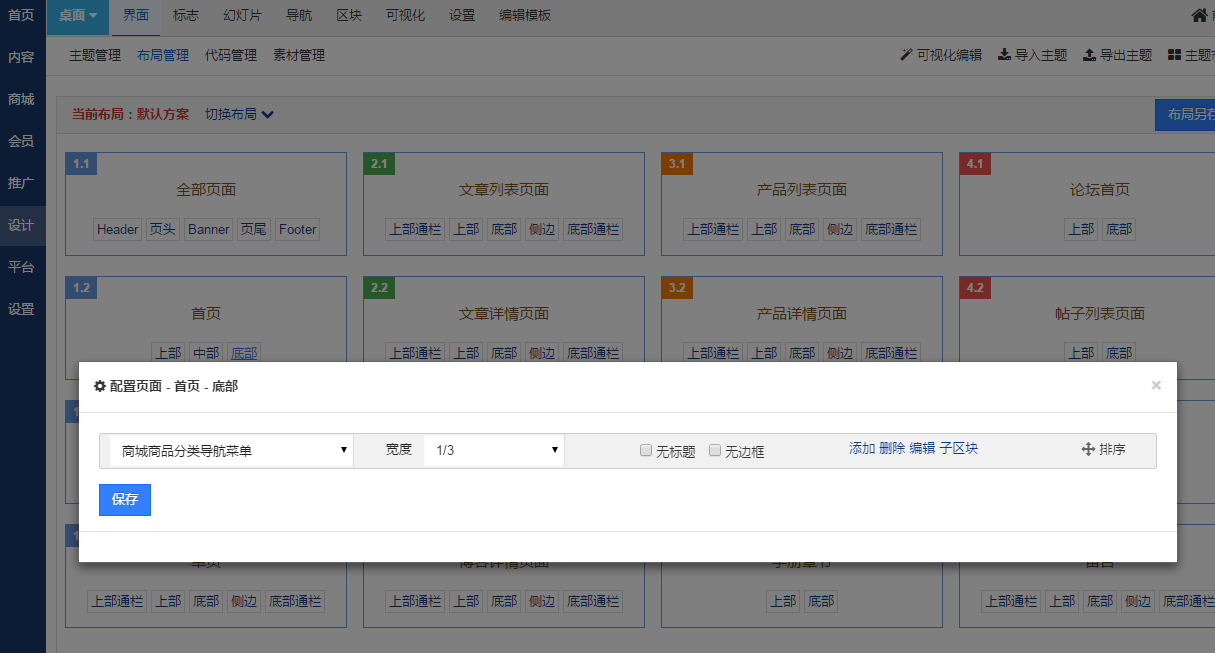The width and height of the screenshot is (1215, 653).
Task: Open the 代码管理 submenu tab
Action: 231,55
